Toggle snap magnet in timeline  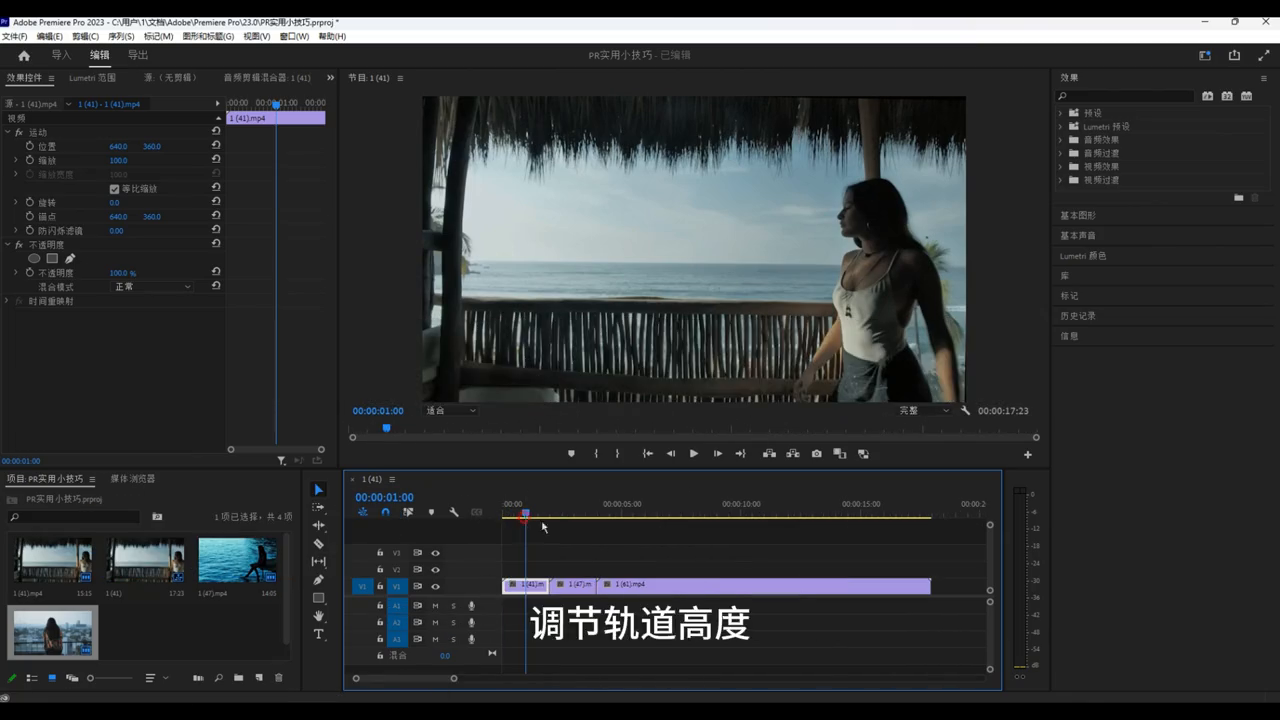pyautogui.click(x=385, y=512)
